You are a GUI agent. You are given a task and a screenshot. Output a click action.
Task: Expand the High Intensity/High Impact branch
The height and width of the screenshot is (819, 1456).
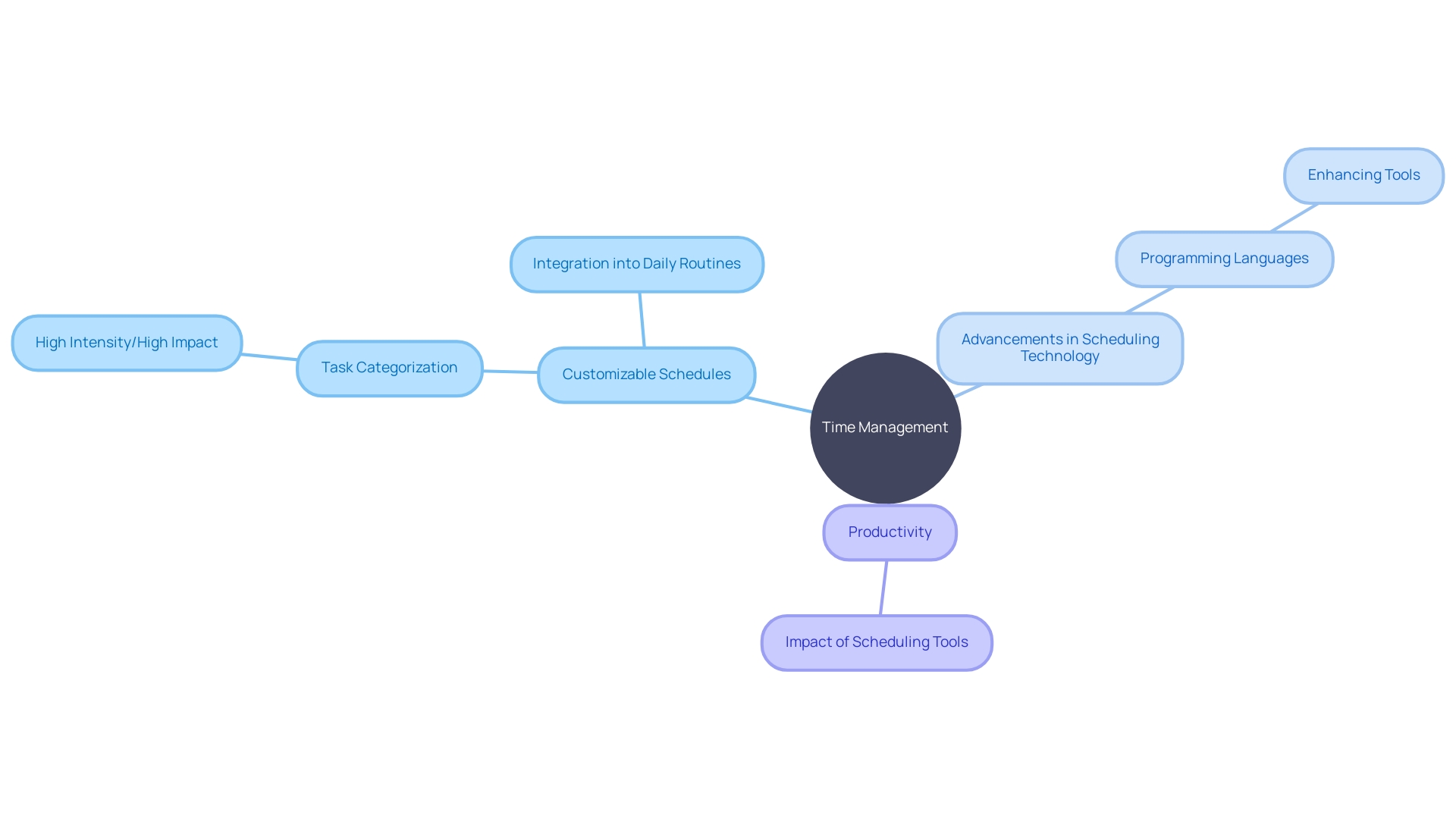[129, 342]
